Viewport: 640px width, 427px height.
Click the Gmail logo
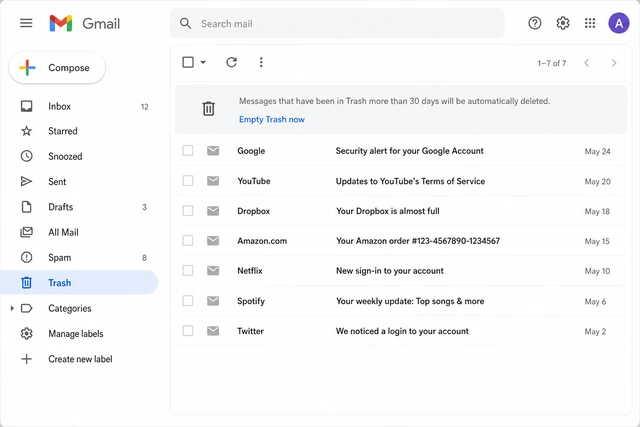(84, 23)
